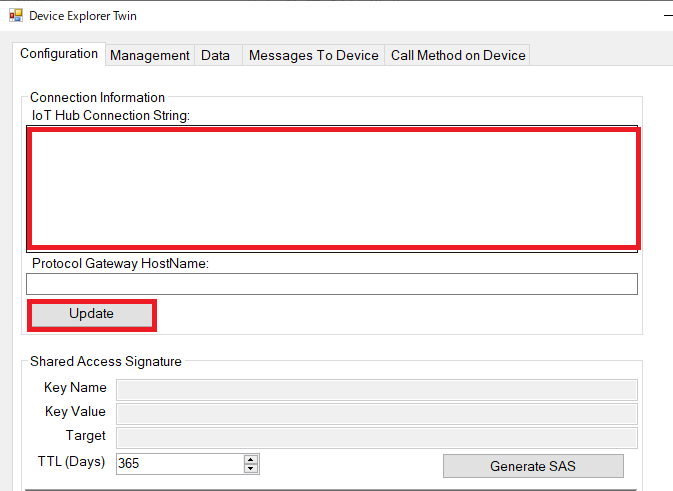673x491 pixels.
Task: Click the Key Name field
Action: pyautogui.click(x=377, y=390)
